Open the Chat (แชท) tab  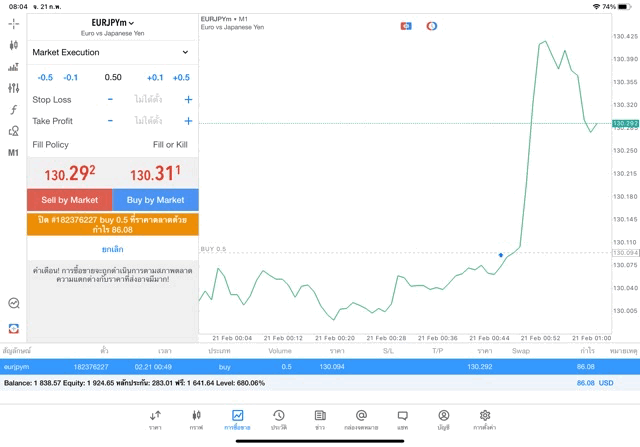402,420
